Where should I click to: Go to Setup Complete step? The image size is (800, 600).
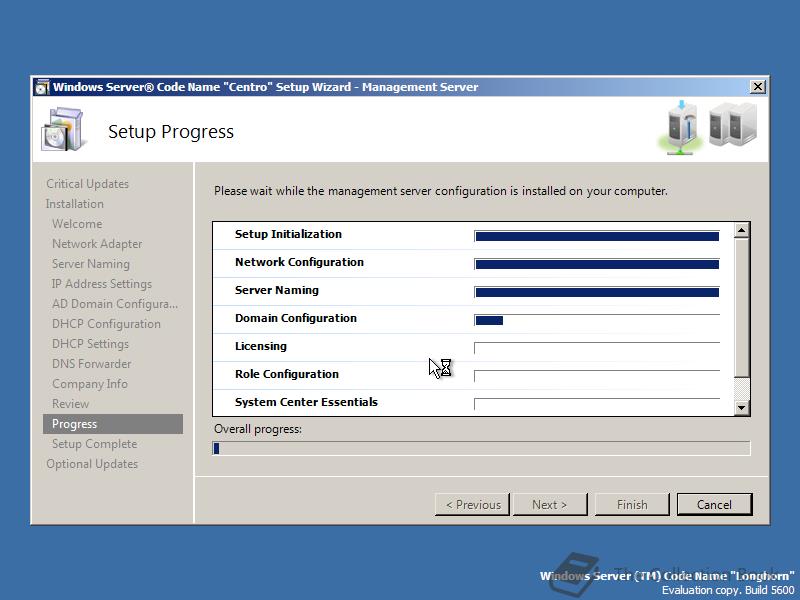click(x=94, y=444)
